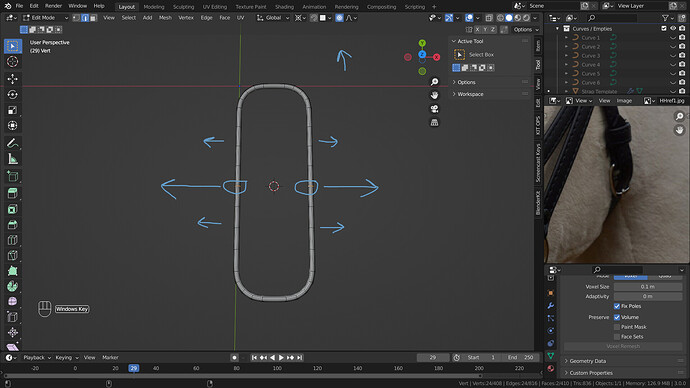The image size is (690, 388).
Task: Open the Mesh menu in viewport header
Action: [165, 18]
